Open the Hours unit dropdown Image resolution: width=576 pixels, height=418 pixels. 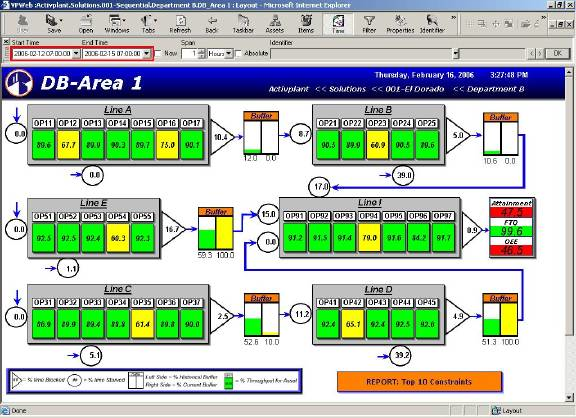(x=228, y=54)
